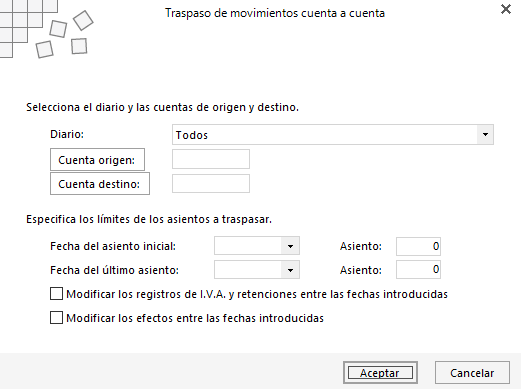The height and width of the screenshot is (389, 521).
Task: Dismiss the dialog with Cancelar
Action: tap(472, 373)
